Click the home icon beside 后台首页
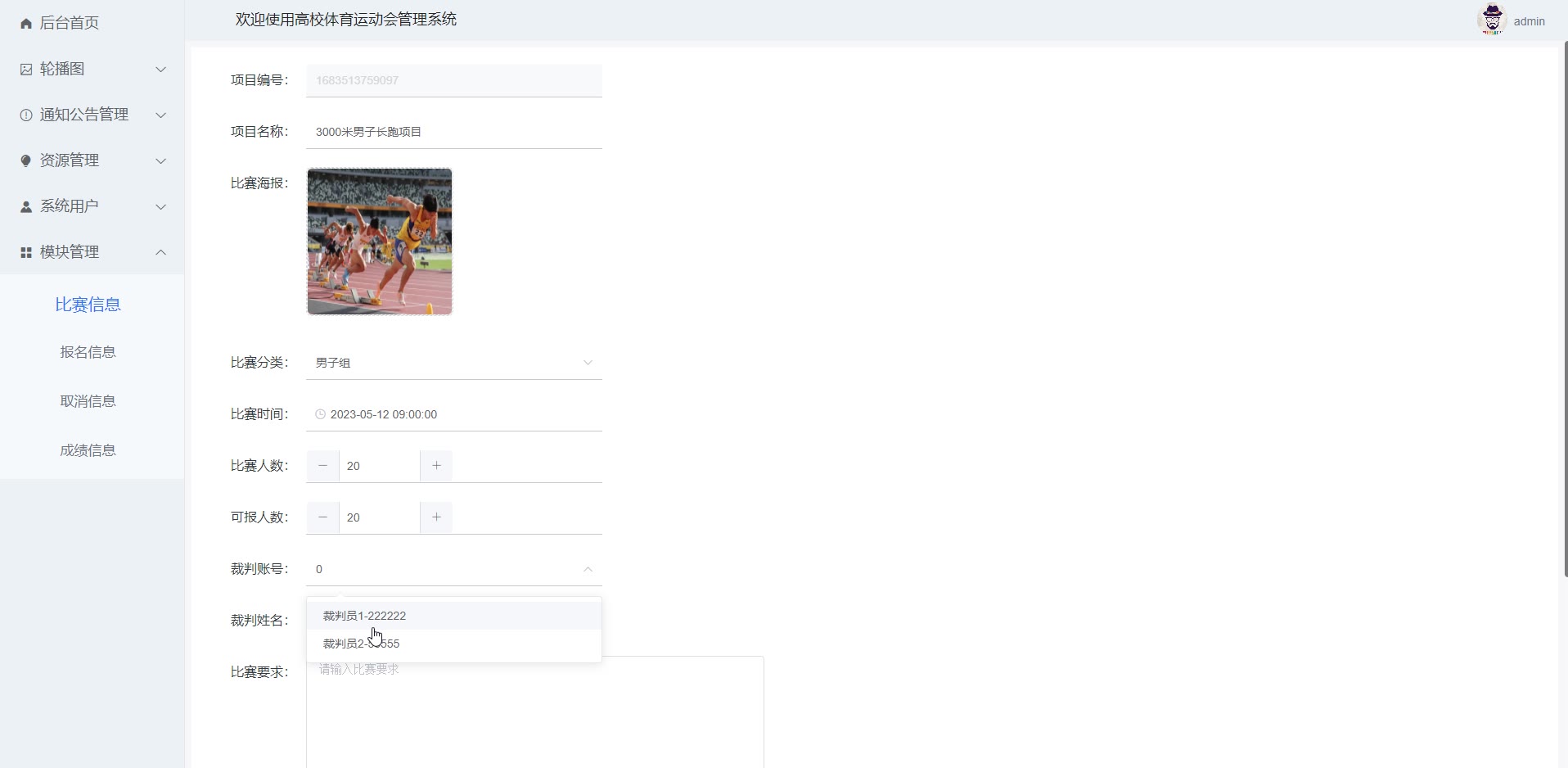Image resolution: width=1568 pixels, height=768 pixels. pyautogui.click(x=26, y=24)
